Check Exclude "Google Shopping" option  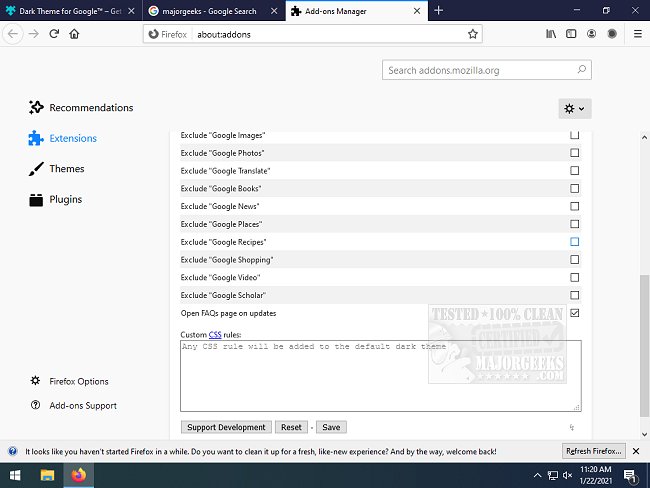tap(575, 260)
